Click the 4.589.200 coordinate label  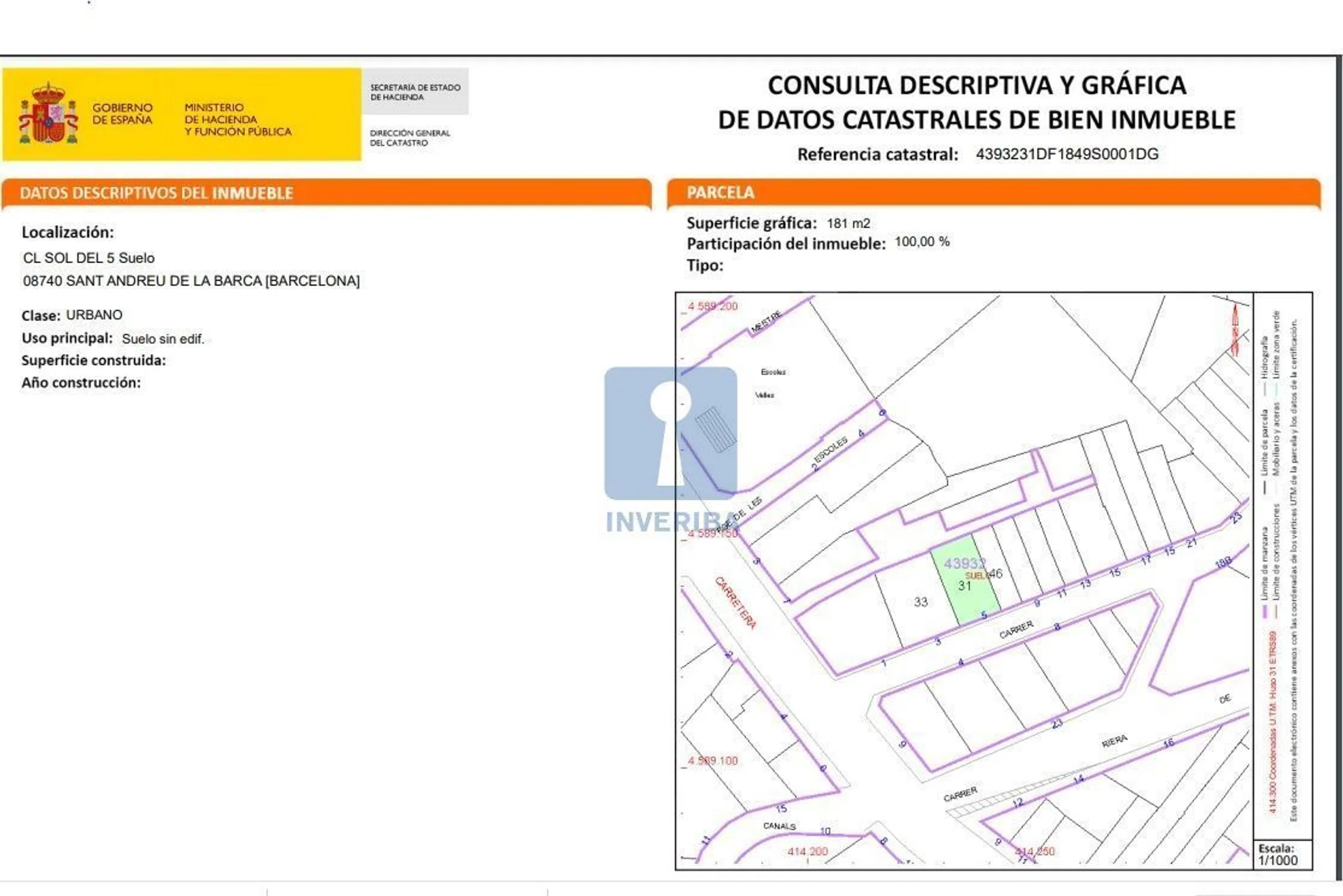point(712,306)
